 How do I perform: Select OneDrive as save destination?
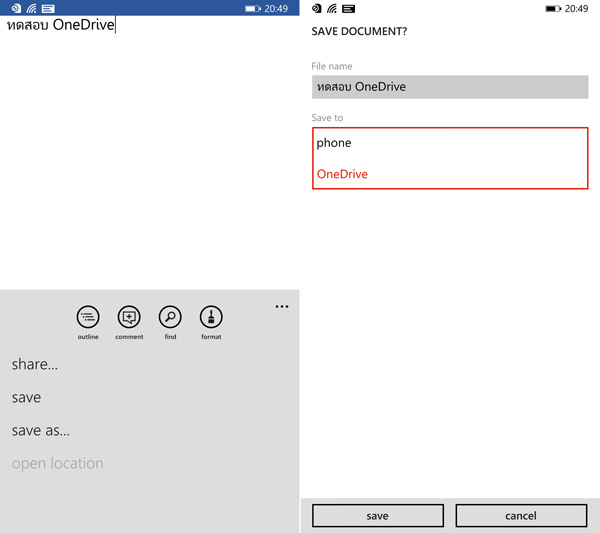pyautogui.click(x=342, y=174)
